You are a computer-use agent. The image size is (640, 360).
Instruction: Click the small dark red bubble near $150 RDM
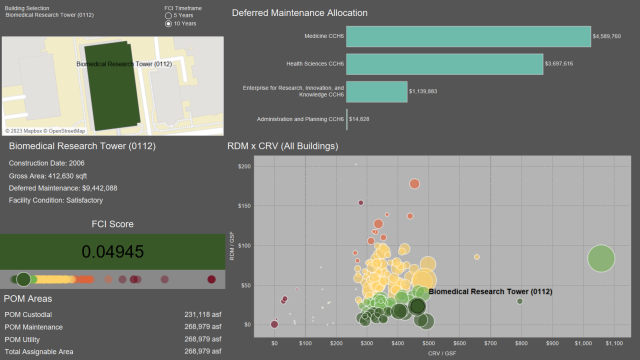pos(361,203)
